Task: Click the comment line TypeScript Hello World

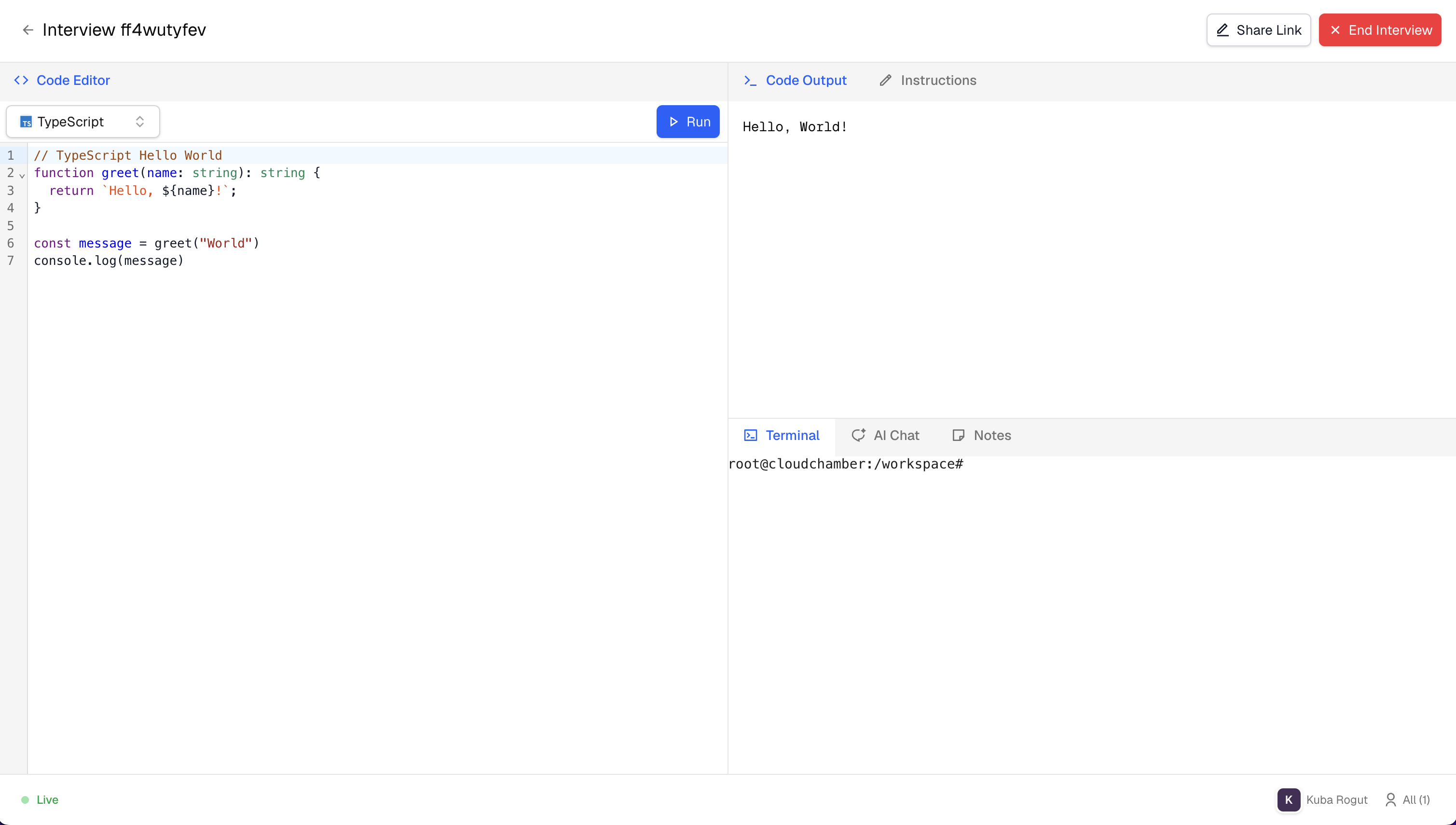Action: point(128,155)
